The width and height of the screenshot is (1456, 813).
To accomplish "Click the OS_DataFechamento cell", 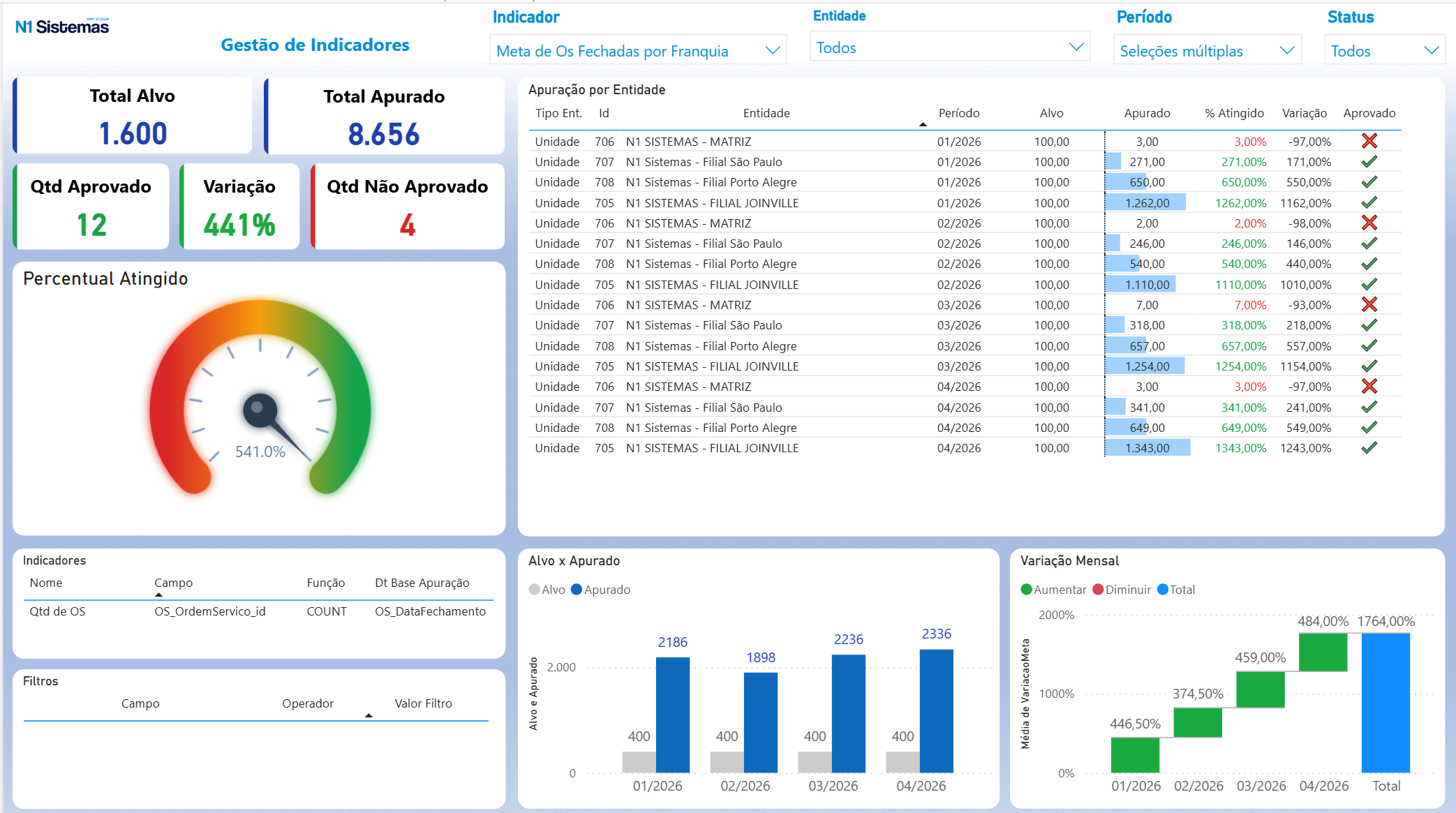I will point(430,611).
